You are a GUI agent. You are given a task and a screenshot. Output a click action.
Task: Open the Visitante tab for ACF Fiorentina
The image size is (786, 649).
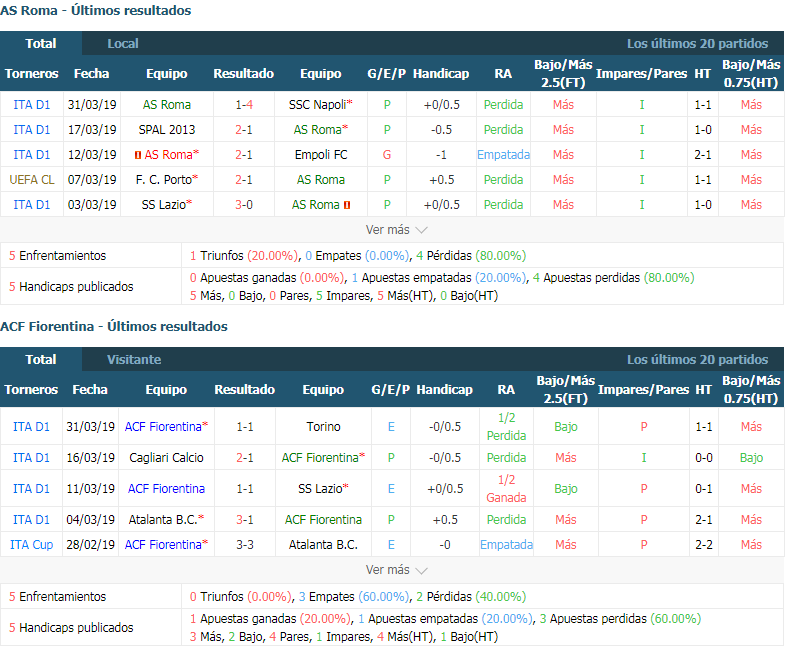coord(134,359)
